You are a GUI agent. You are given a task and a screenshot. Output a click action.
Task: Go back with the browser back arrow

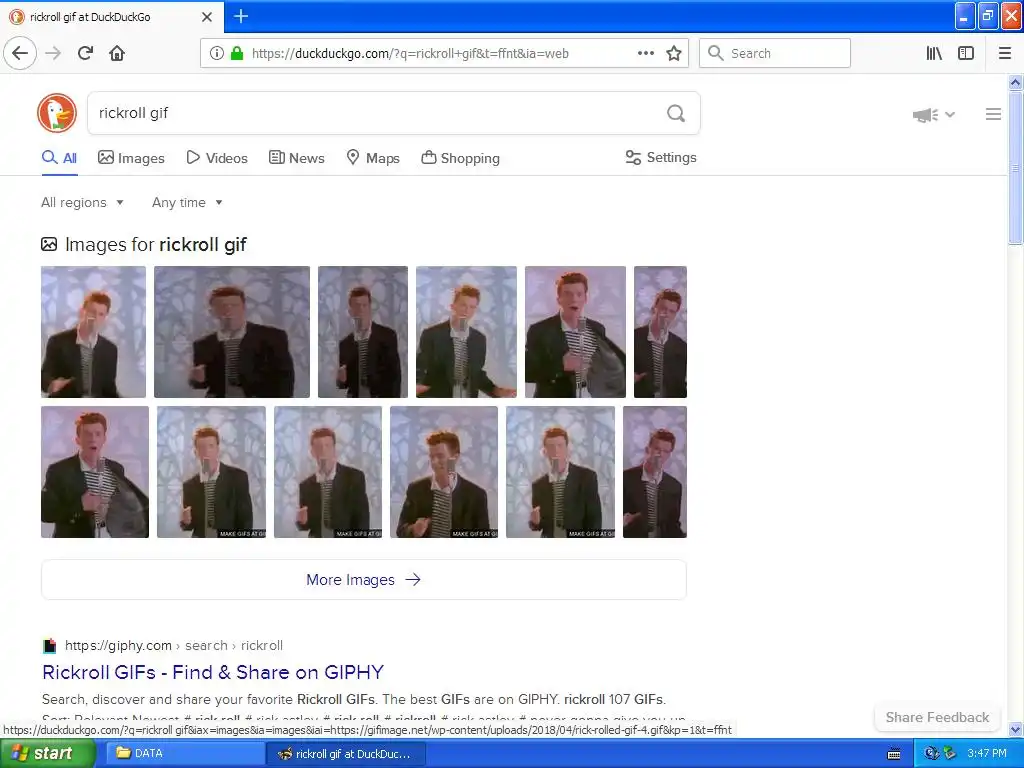(20, 53)
